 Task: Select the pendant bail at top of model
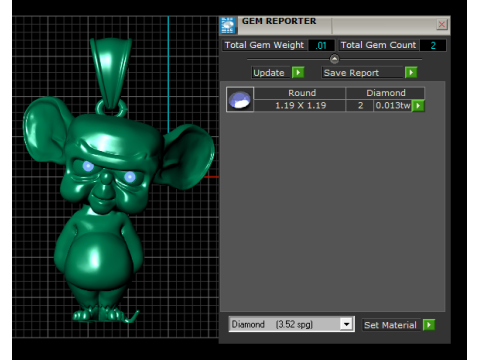[x=111, y=72]
